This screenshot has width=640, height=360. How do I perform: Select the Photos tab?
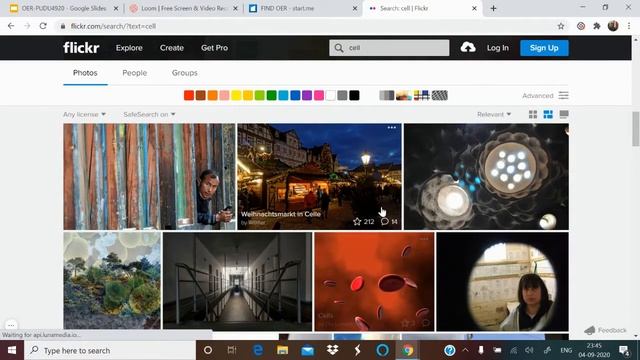coord(85,73)
